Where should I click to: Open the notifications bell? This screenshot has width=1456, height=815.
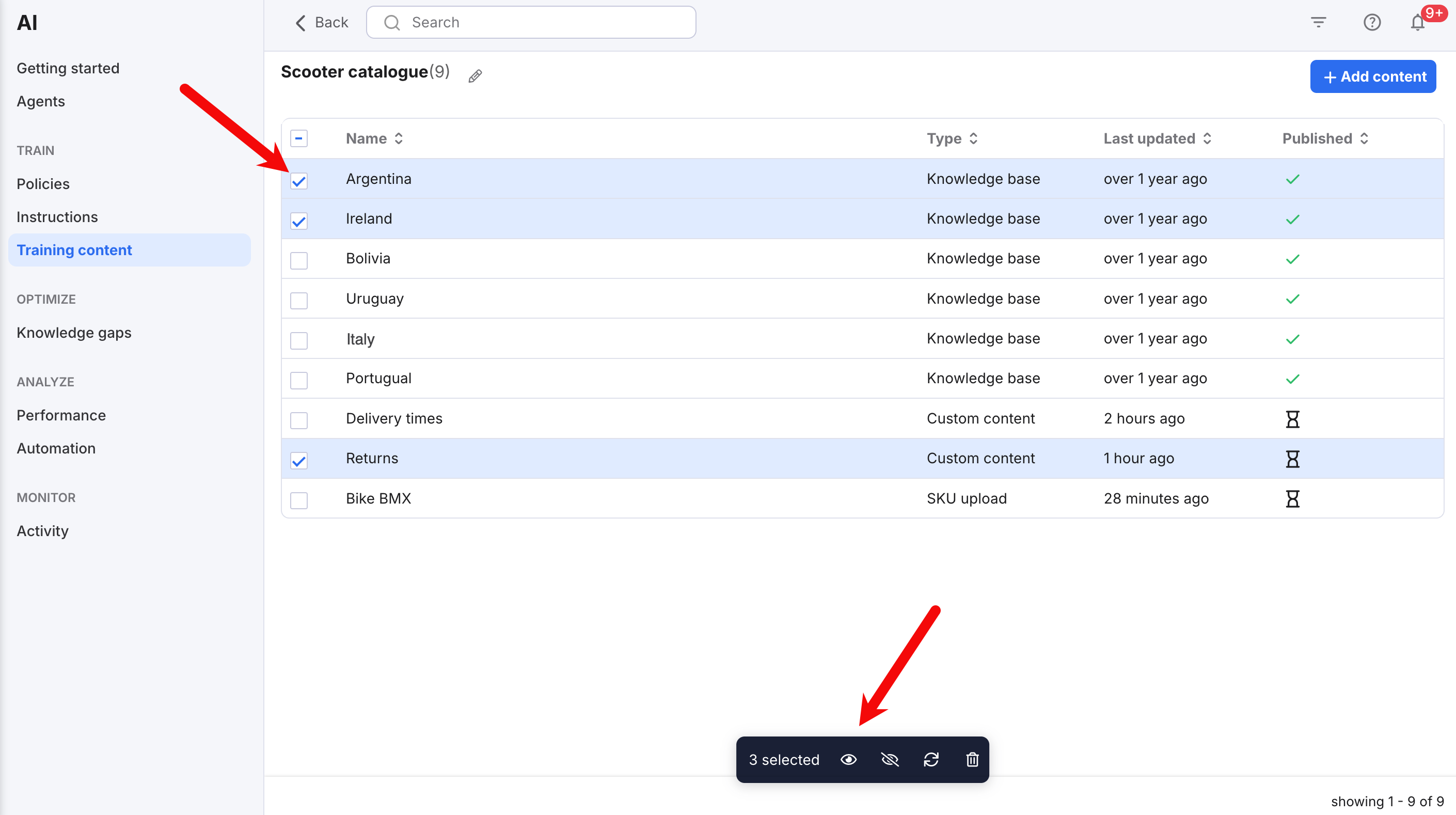click(1418, 23)
